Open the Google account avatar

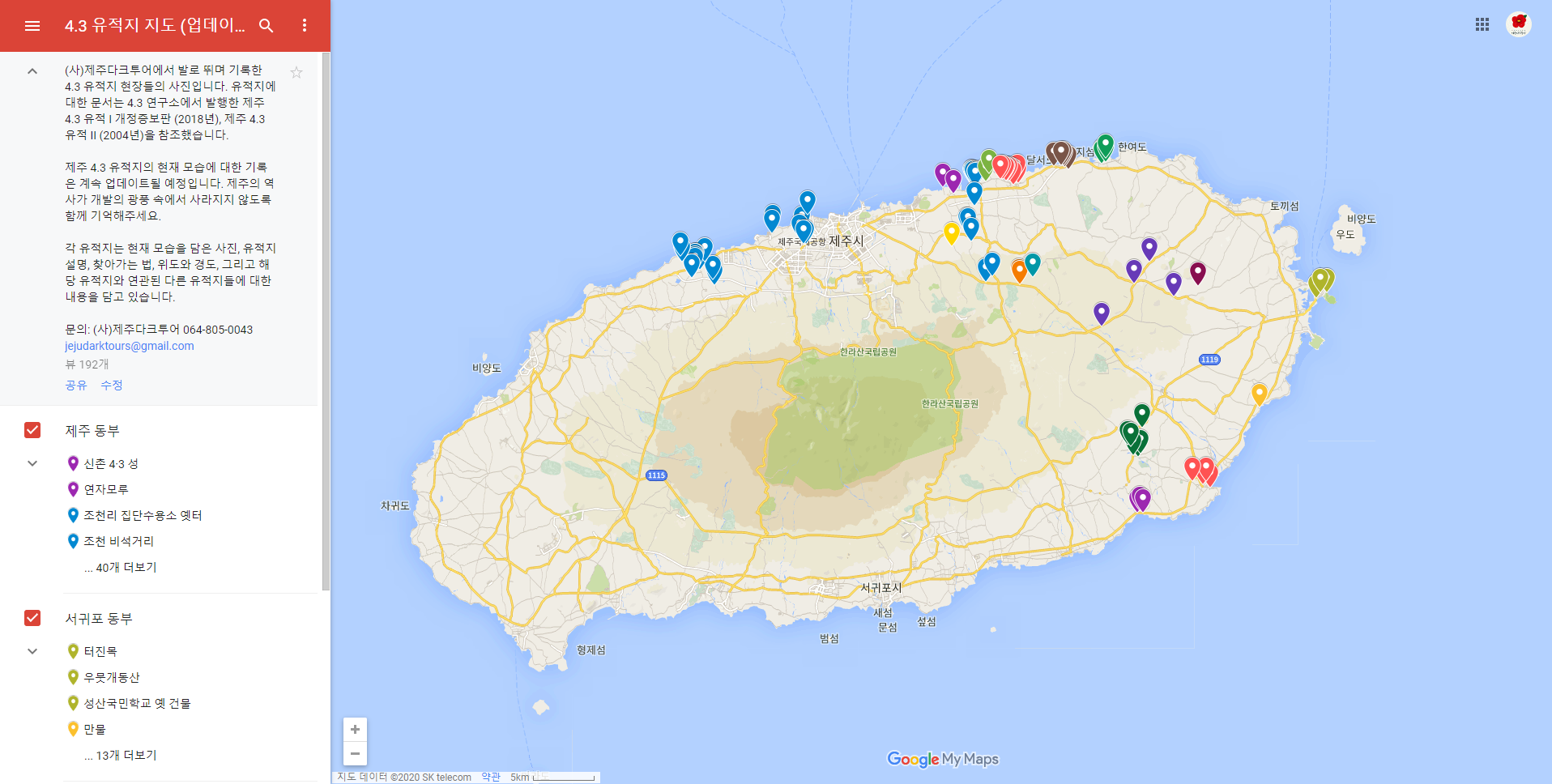[x=1519, y=24]
